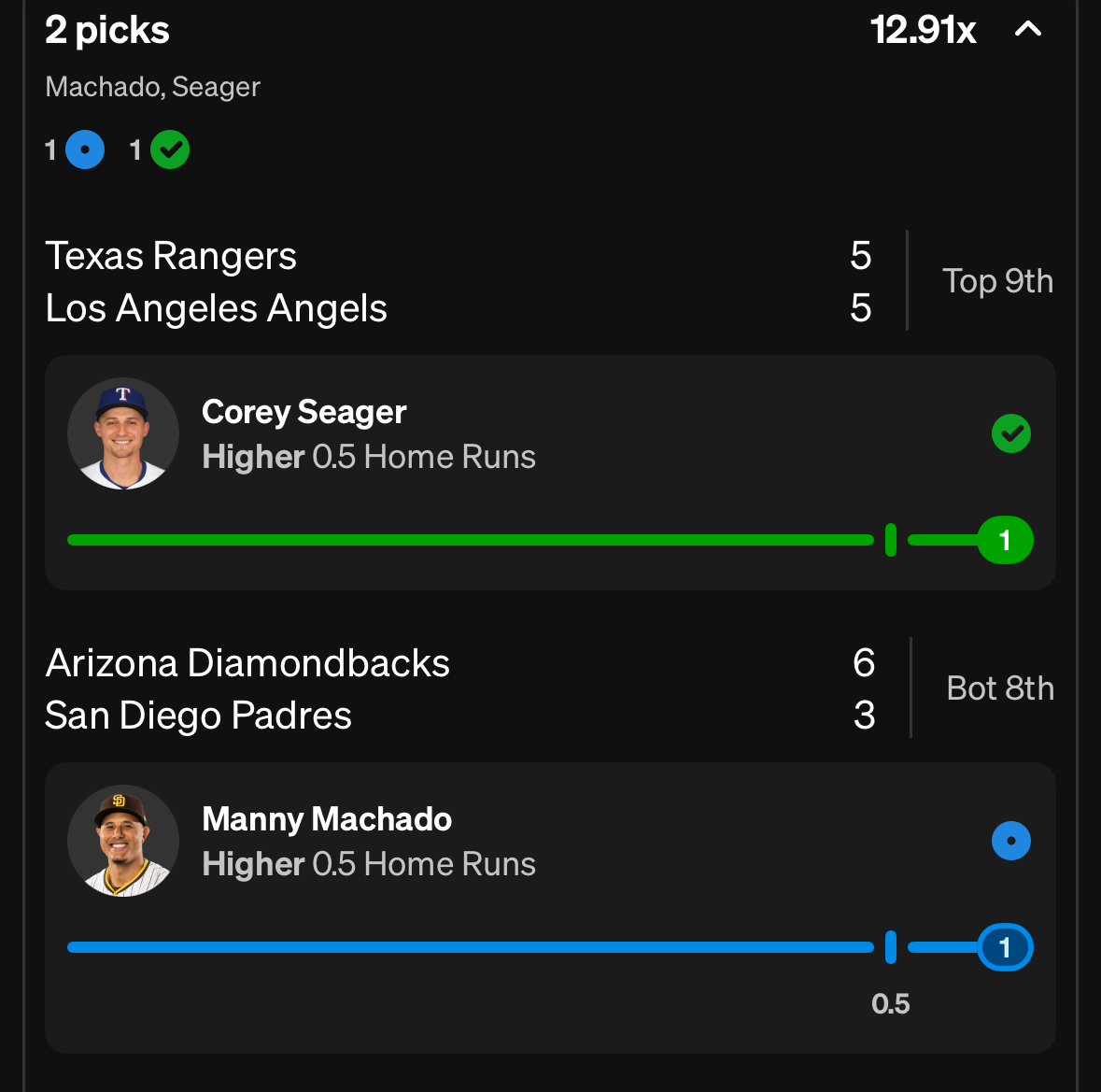Select the San Diego Padres team name
The height and width of the screenshot is (1092, 1101).
coord(198,716)
